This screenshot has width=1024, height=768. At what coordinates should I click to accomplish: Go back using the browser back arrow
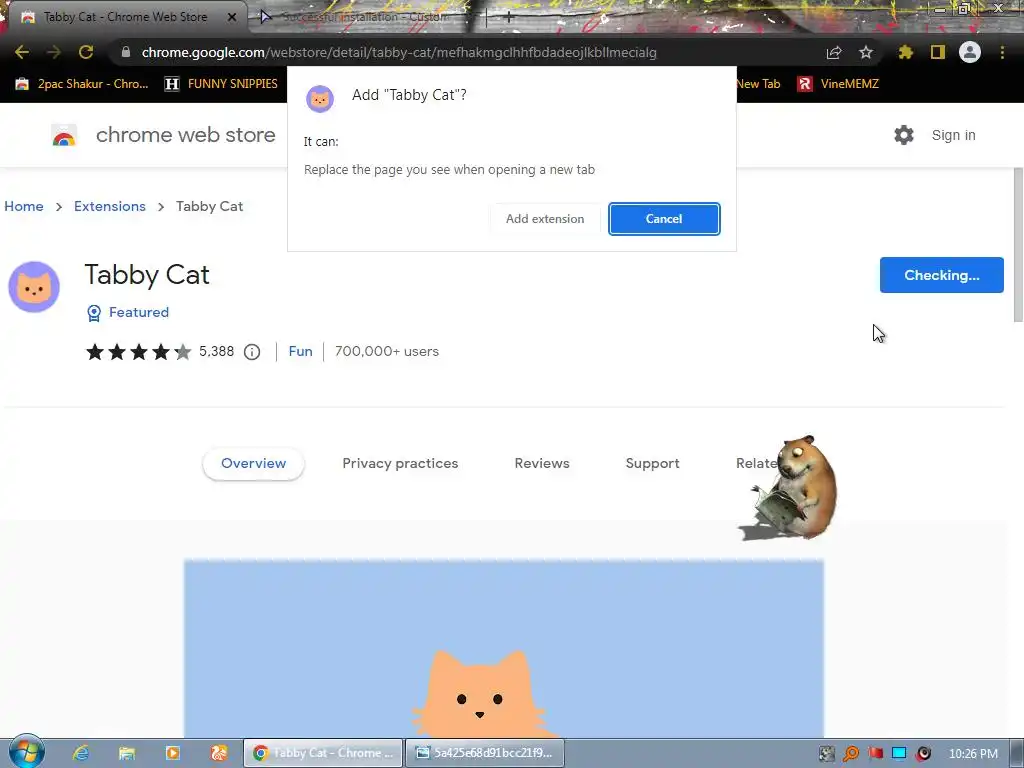tap(22, 52)
